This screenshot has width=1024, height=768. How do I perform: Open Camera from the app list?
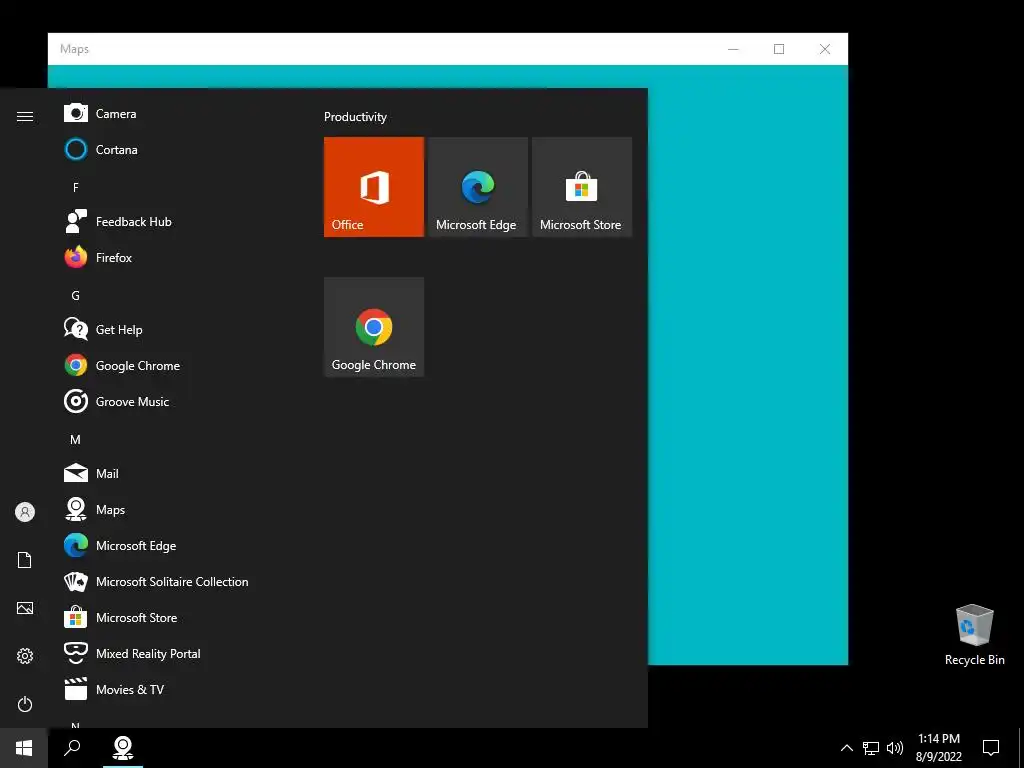tap(176, 114)
